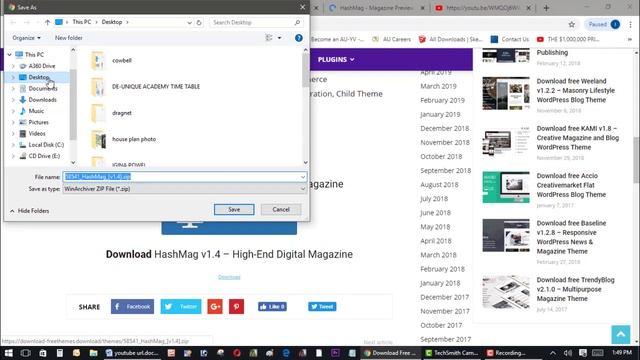This screenshot has width=640, height=360.
Task: Open the Help icon in Save As dialog
Action: pos(299,38)
